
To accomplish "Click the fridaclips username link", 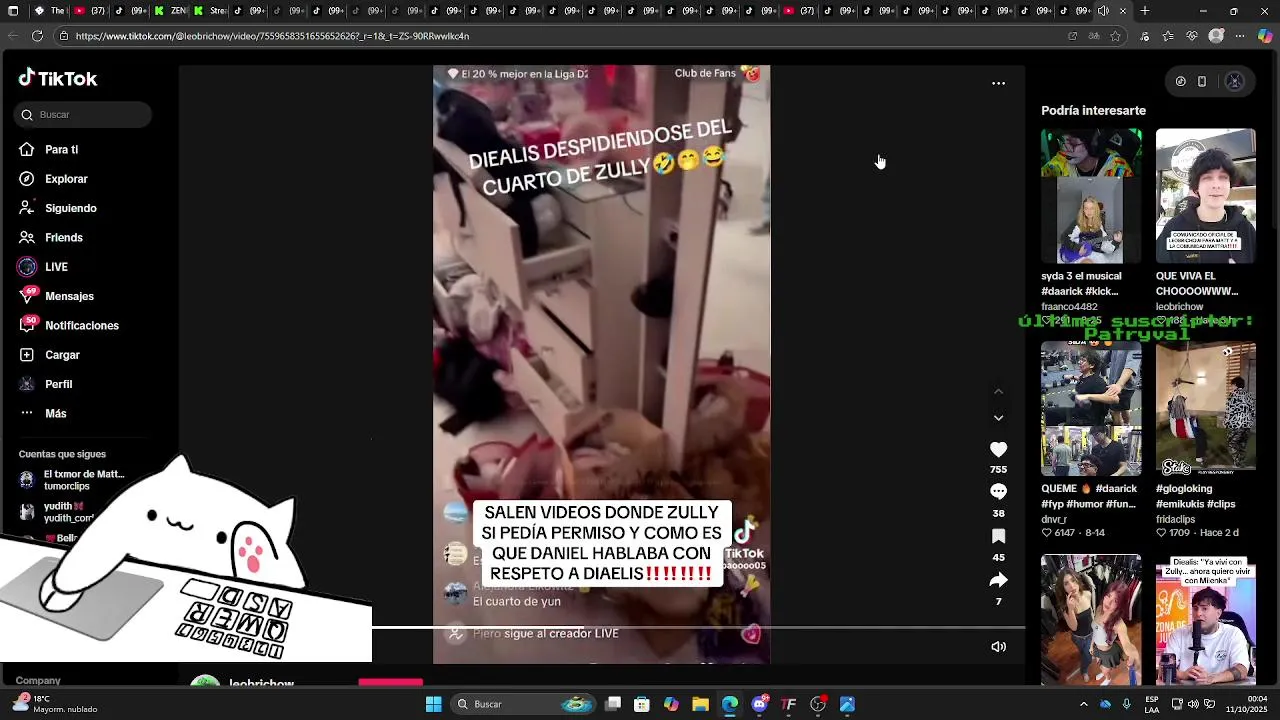I will coord(1175,520).
